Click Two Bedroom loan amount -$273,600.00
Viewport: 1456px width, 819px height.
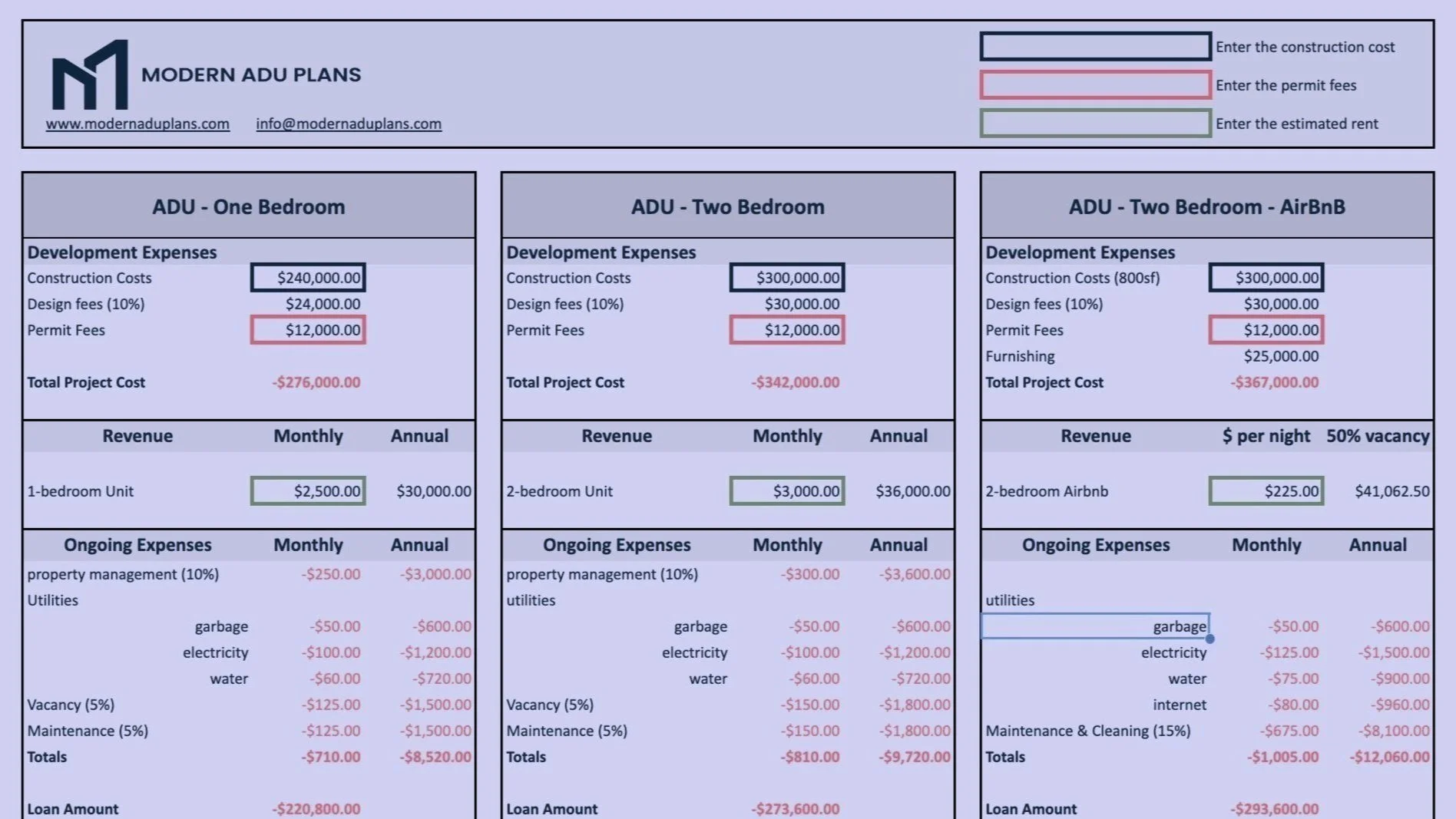pyautogui.click(x=795, y=809)
